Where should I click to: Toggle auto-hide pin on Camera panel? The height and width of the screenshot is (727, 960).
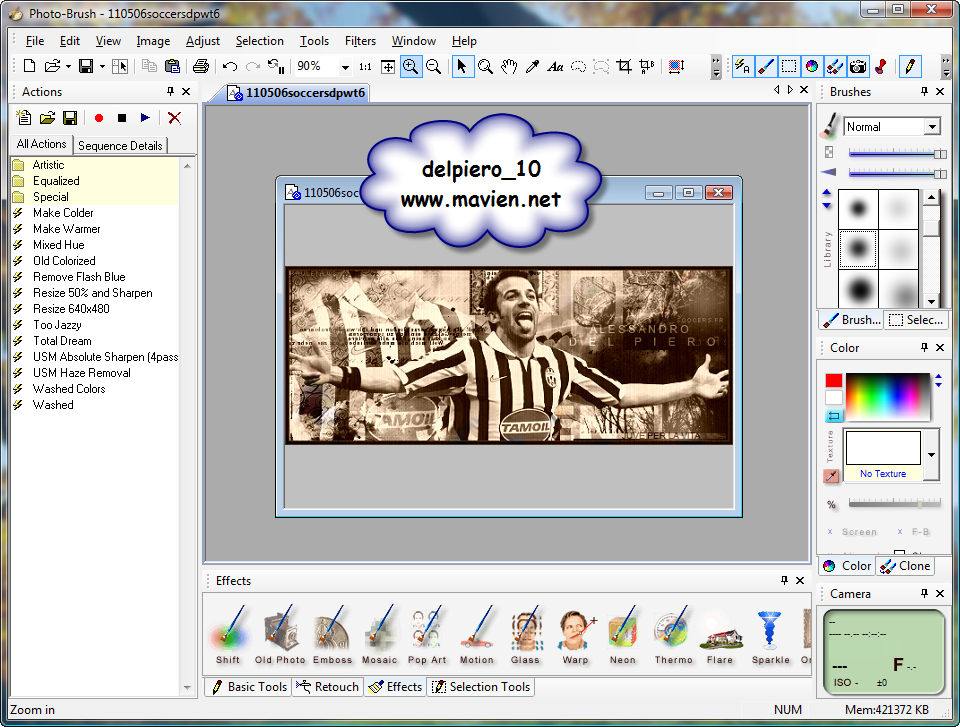tap(924, 593)
